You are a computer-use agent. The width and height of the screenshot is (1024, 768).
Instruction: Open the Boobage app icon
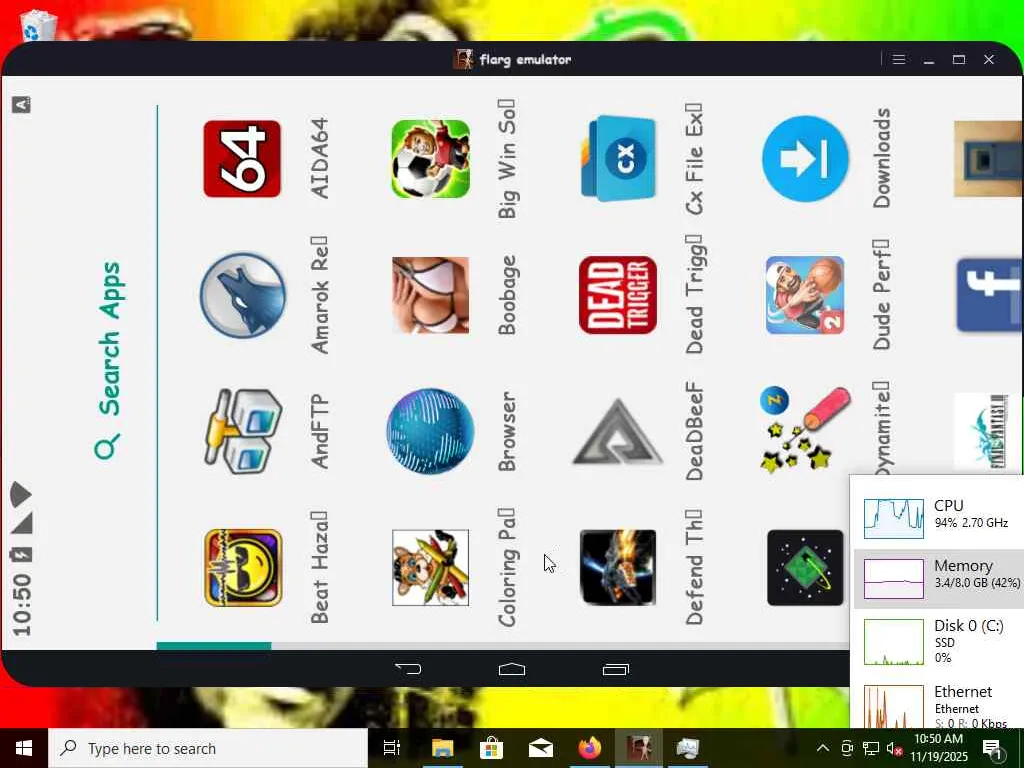(x=430, y=295)
